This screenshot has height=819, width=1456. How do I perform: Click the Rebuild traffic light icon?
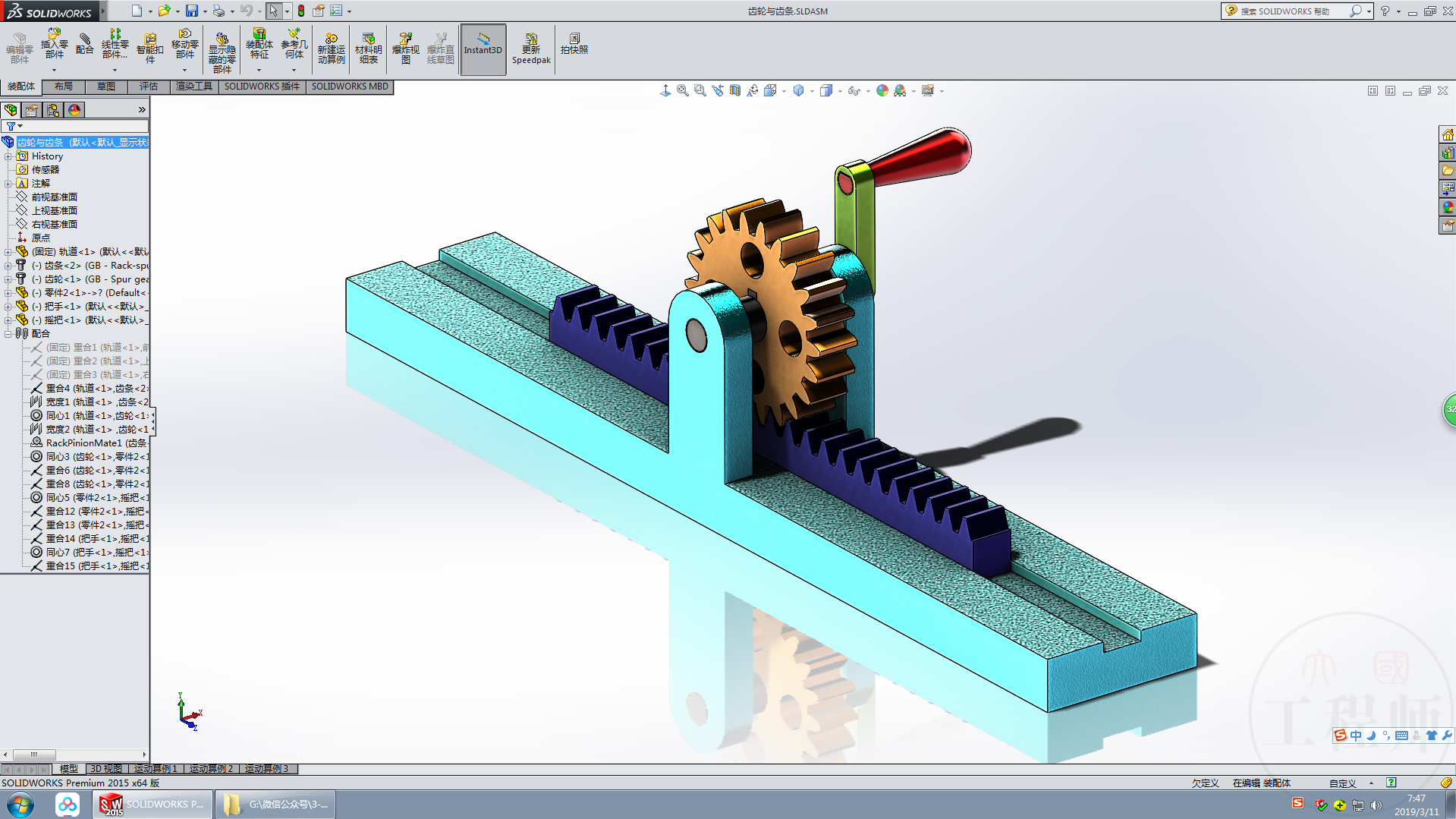301,11
